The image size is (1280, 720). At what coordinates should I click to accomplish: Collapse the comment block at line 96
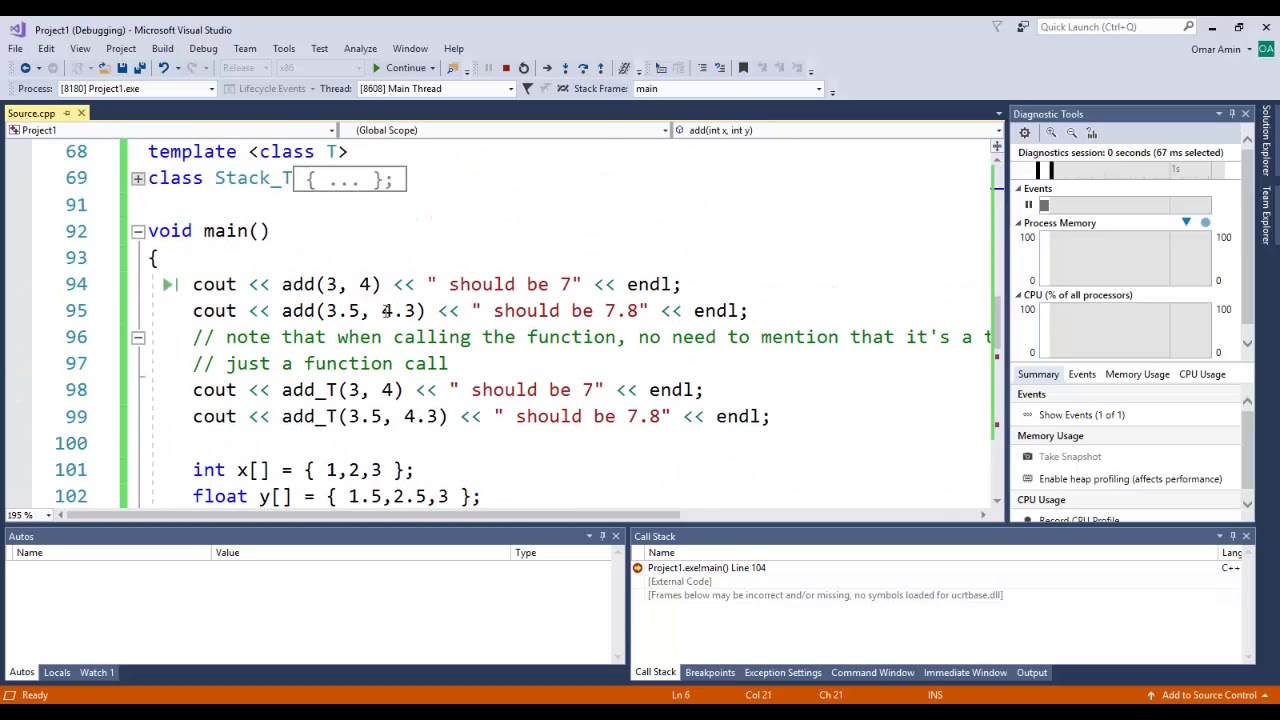138,338
